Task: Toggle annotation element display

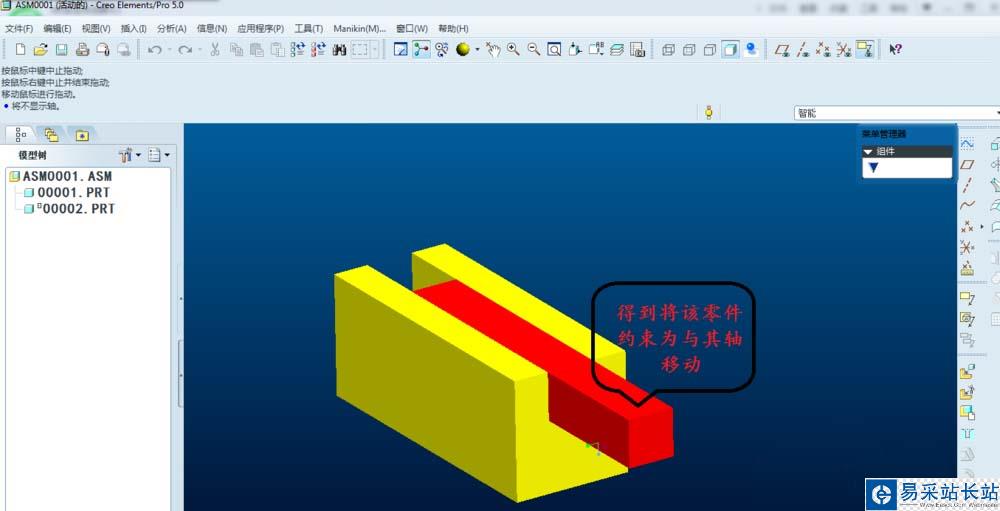Action: [865, 49]
